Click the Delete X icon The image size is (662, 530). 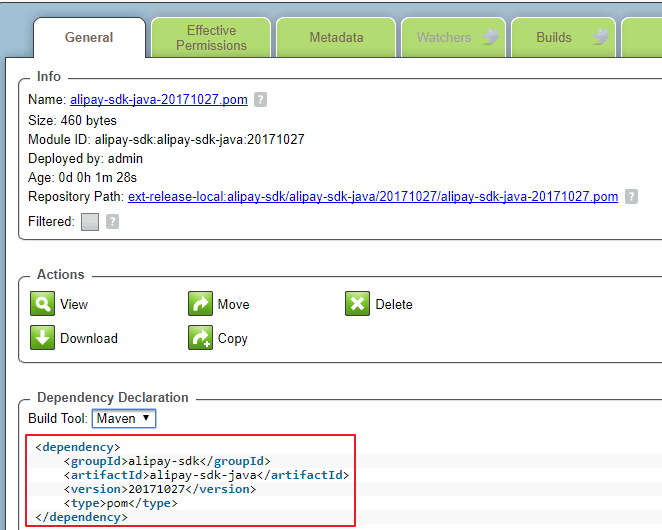357,303
